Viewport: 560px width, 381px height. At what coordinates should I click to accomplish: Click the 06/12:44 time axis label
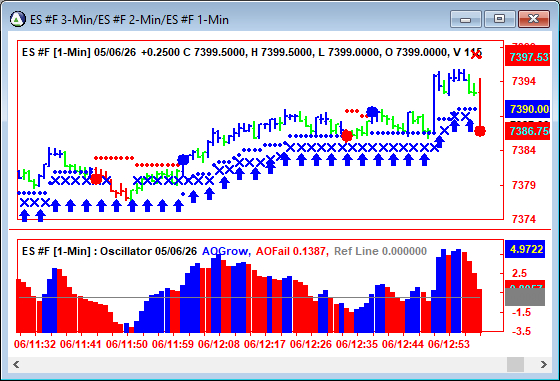pyautogui.click(x=403, y=344)
